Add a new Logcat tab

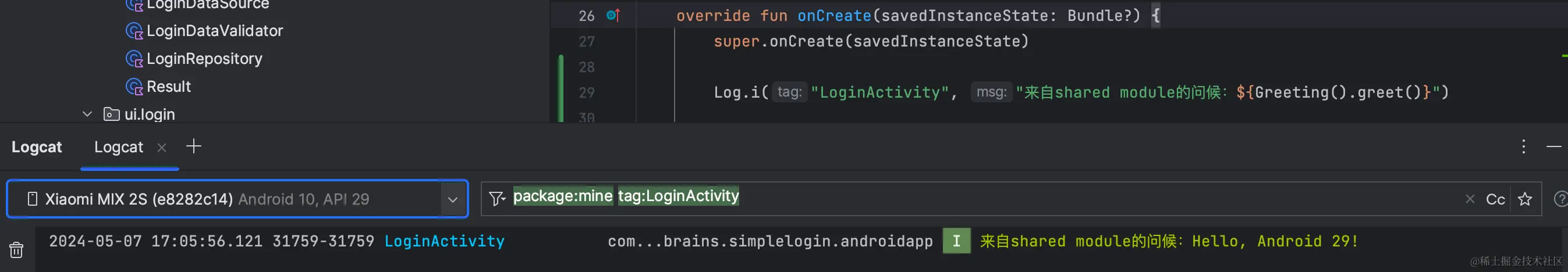194,146
